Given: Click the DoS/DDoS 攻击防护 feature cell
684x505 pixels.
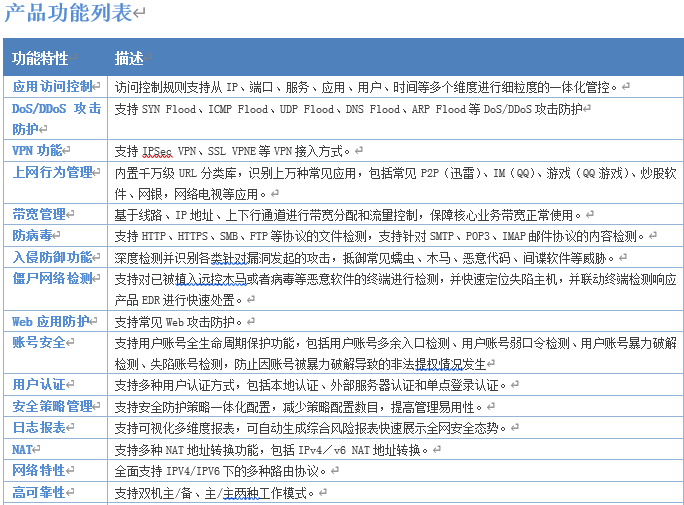Looking at the screenshot, I should 55,119.
